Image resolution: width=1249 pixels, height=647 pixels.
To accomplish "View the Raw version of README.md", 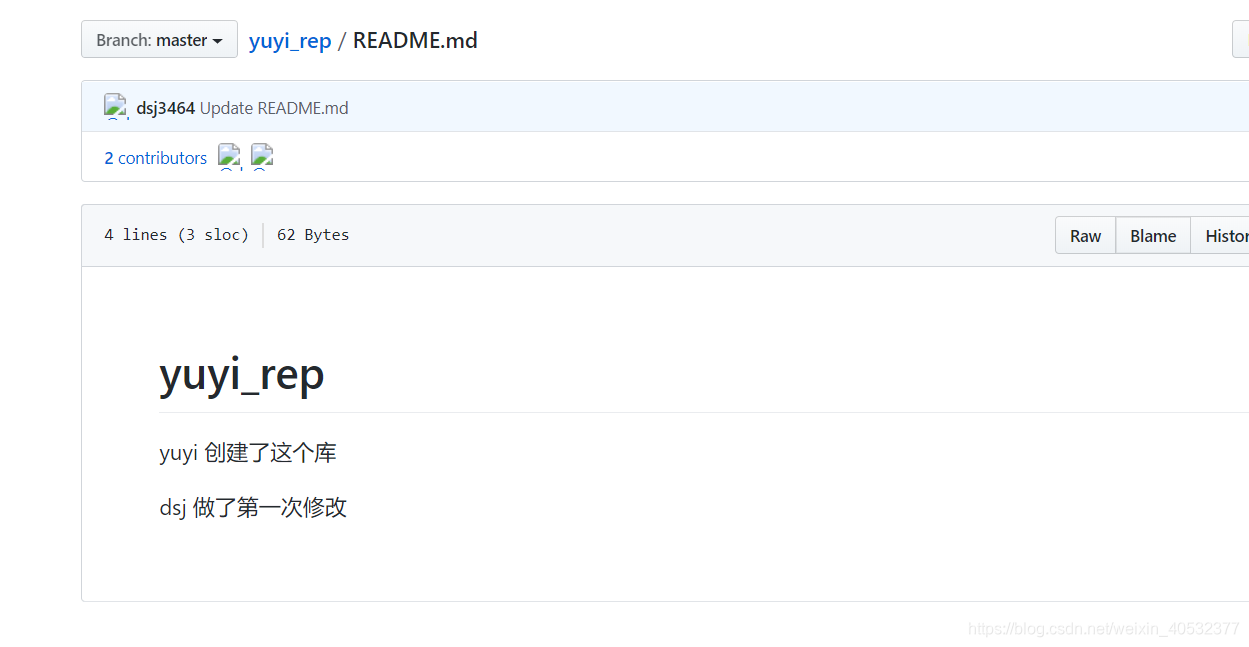I will (1085, 235).
